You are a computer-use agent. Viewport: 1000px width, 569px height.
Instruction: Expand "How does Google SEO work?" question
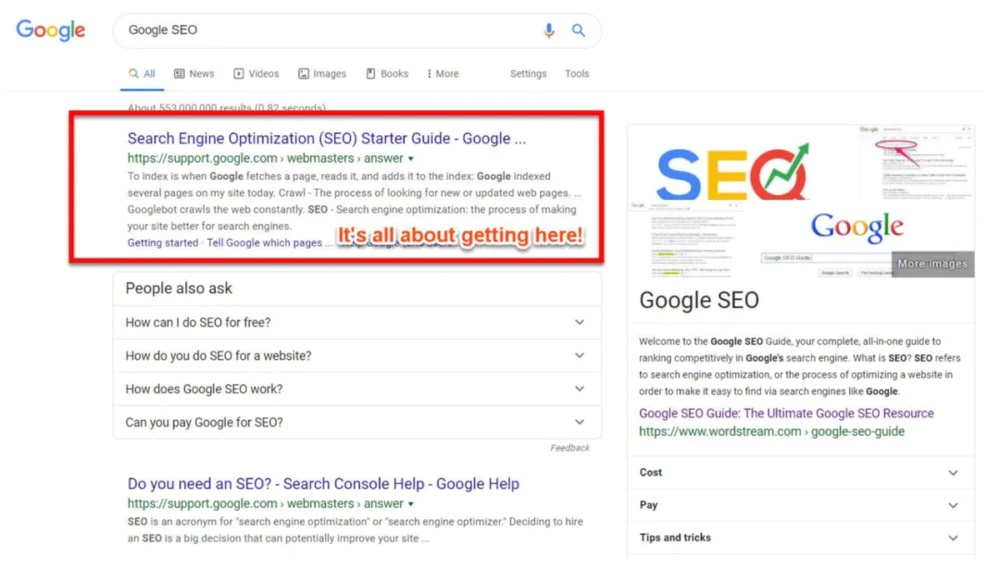click(x=579, y=389)
